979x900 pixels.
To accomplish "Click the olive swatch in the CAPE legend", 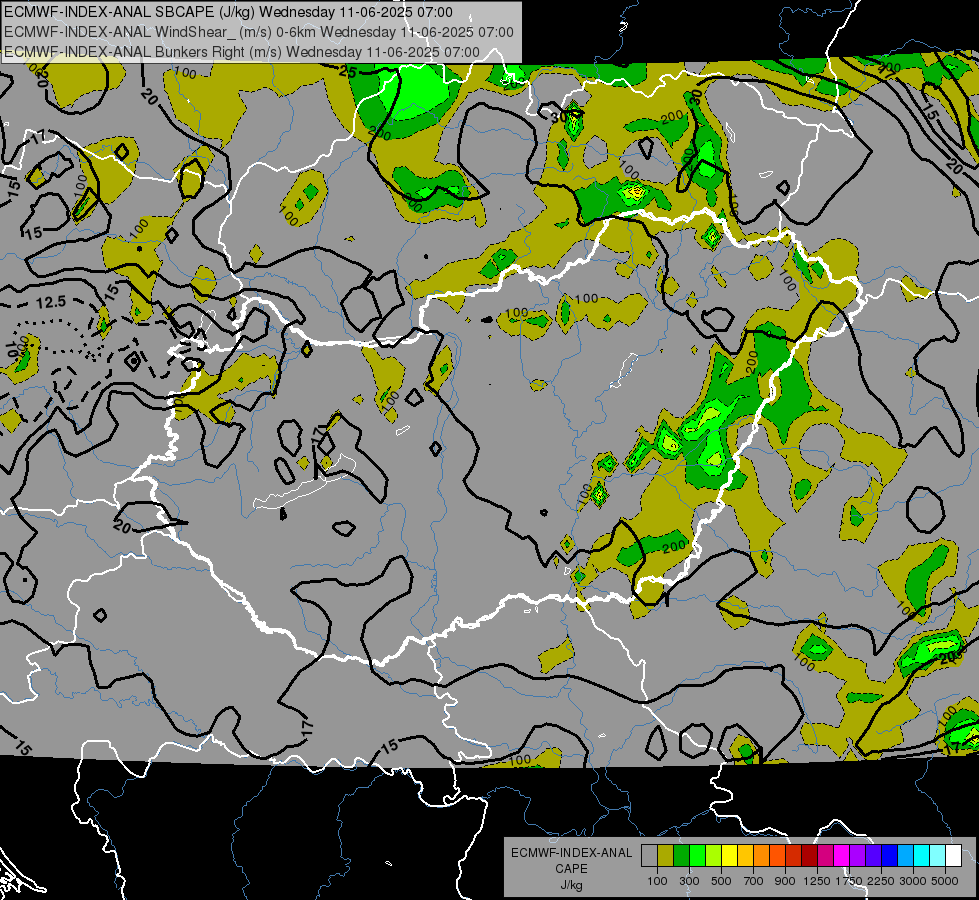I will [666, 856].
